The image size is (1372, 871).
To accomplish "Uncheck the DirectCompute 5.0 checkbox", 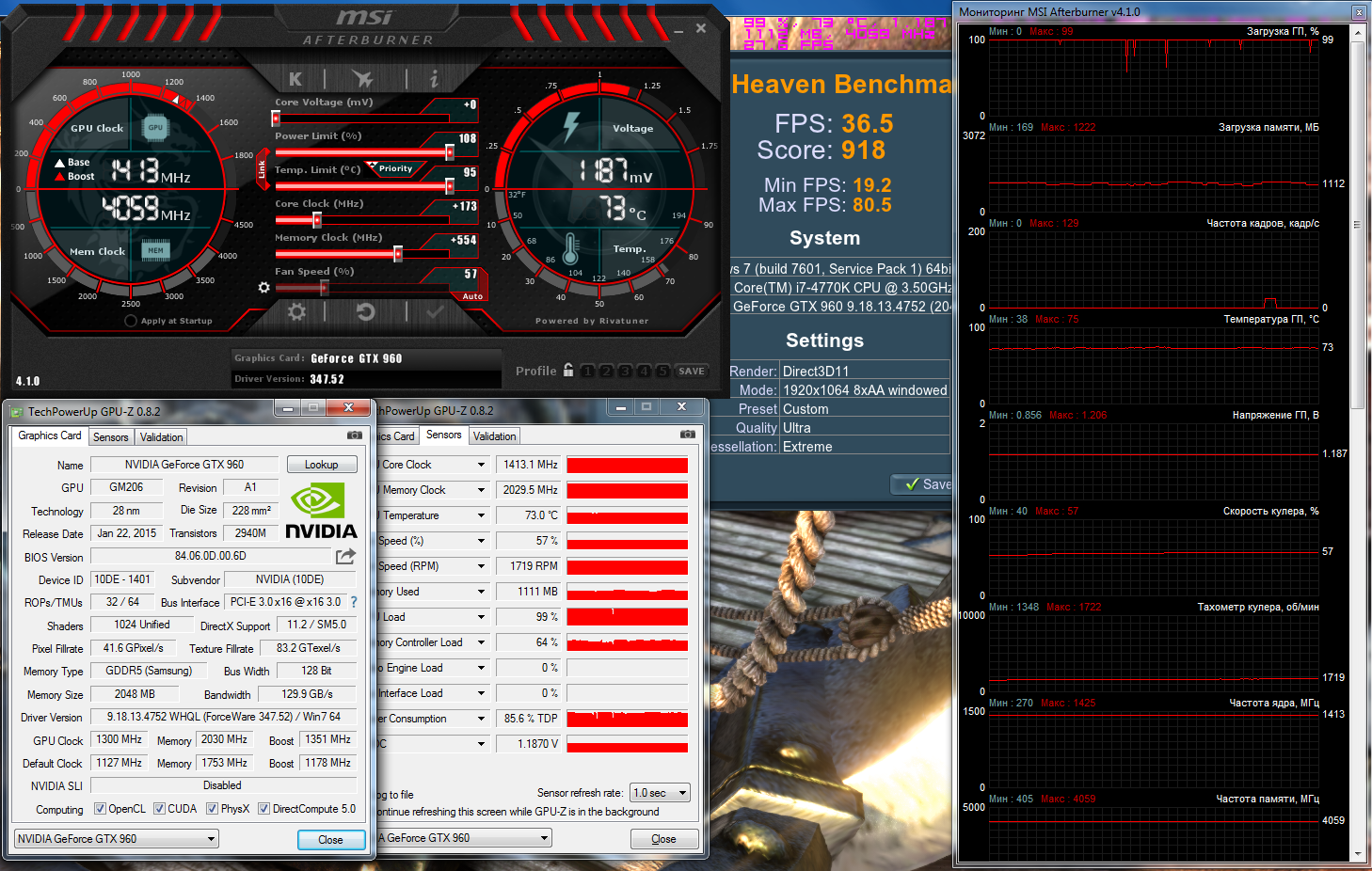I will pyautogui.click(x=264, y=809).
